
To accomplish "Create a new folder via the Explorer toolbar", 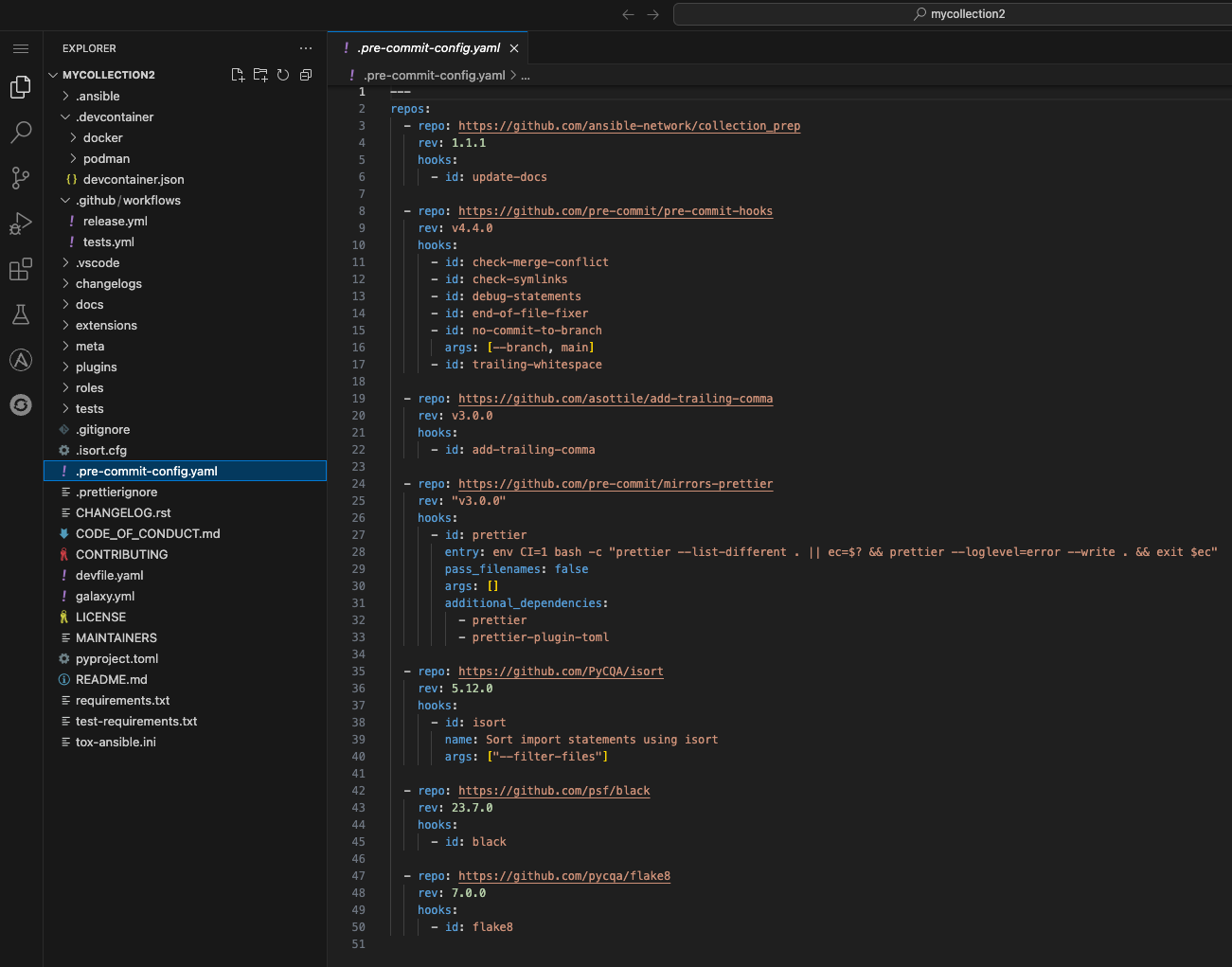I will (x=260, y=74).
